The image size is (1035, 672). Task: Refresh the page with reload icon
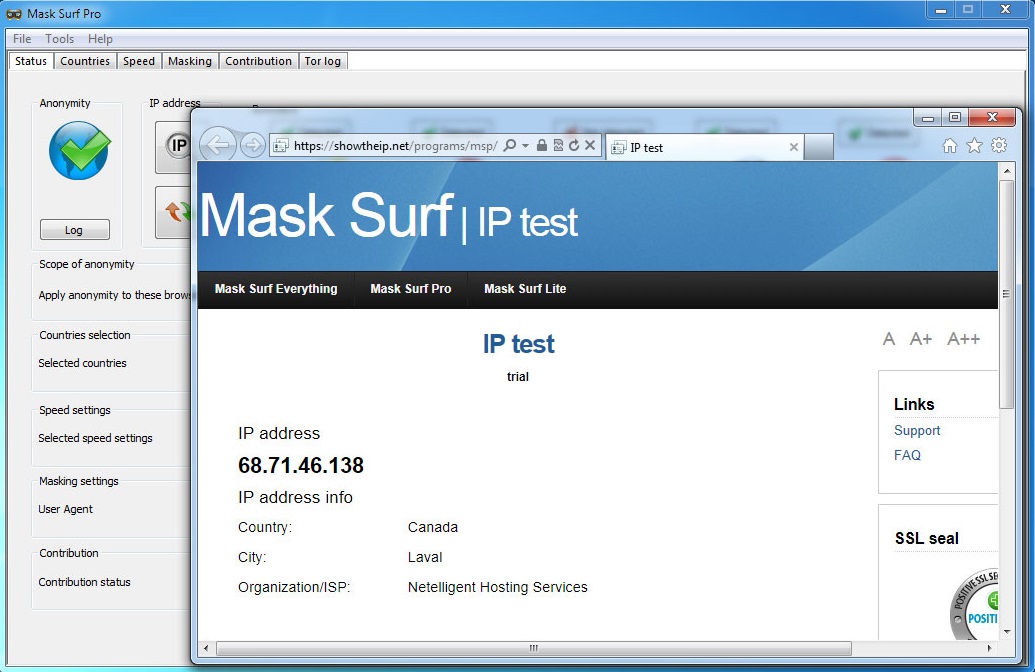pos(574,145)
